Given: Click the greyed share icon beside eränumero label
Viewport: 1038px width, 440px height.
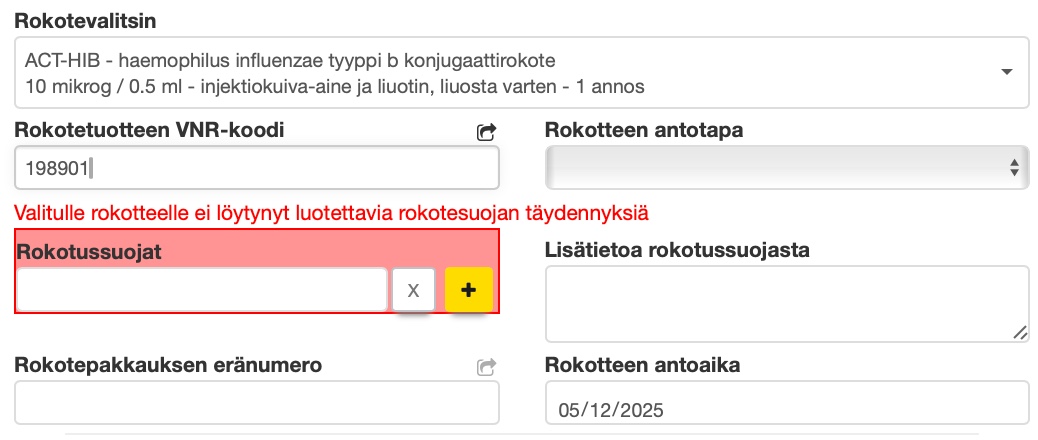Looking at the screenshot, I should (487, 367).
